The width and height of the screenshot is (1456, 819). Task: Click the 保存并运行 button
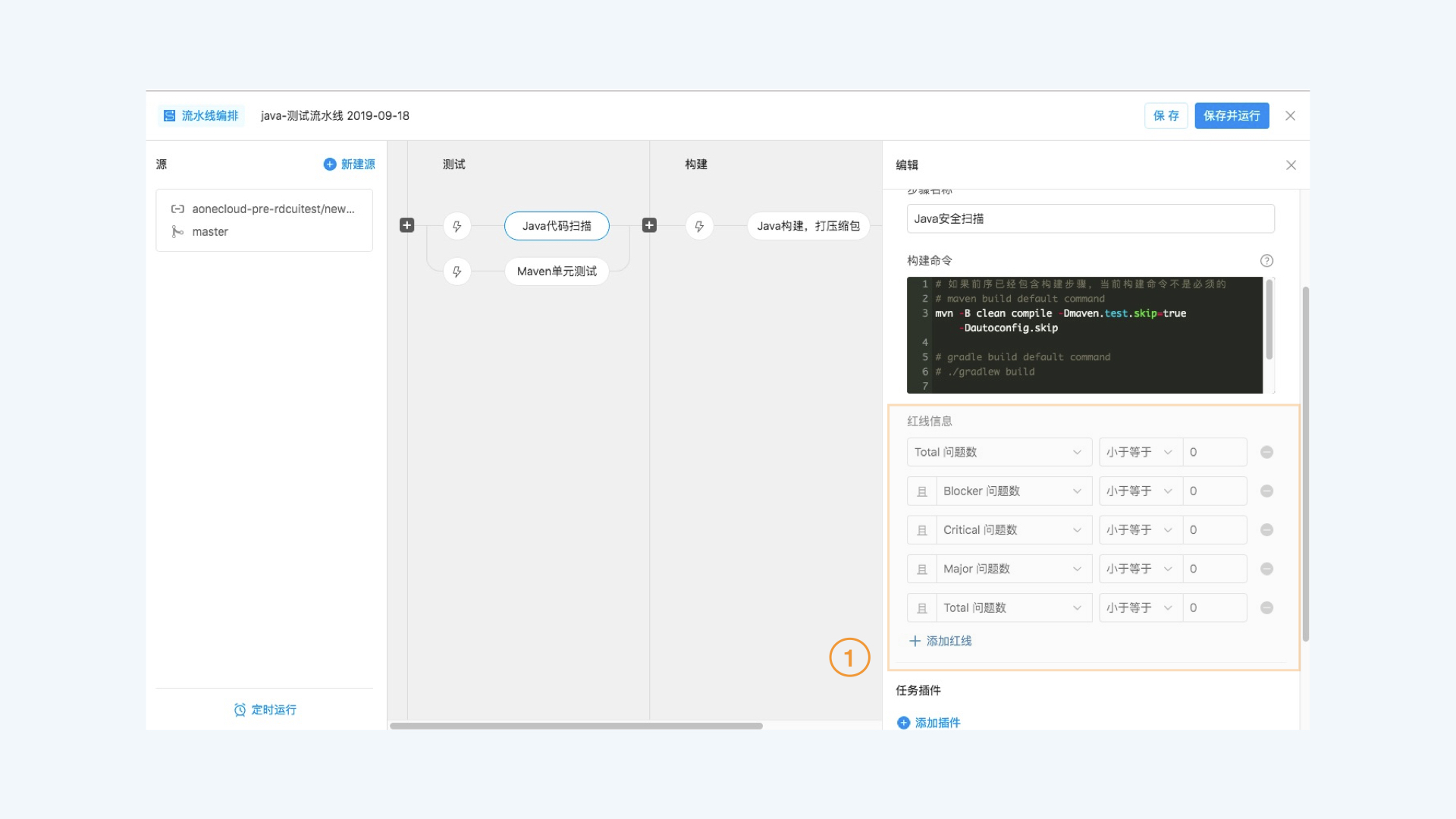1232,115
